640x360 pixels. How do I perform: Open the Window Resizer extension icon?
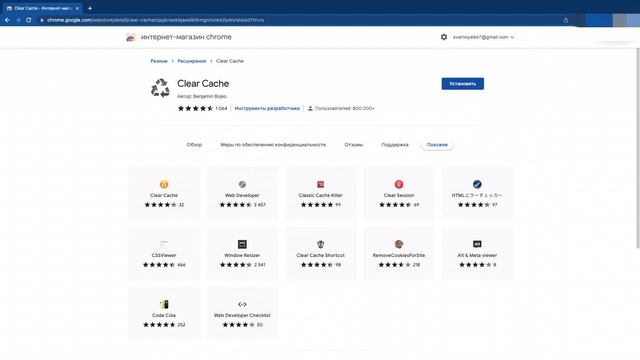click(x=242, y=244)
